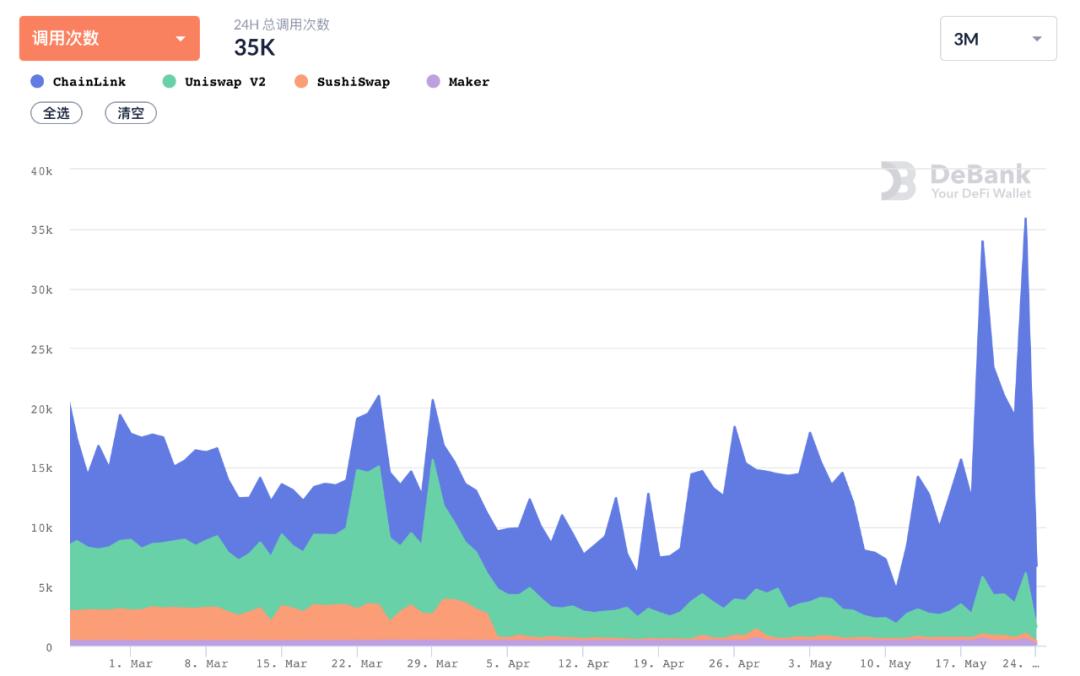Click the Uniswap V2 green legend dot
Image resolution: width=1080 pixels, height=676 pixels.
tap(169, 82)
